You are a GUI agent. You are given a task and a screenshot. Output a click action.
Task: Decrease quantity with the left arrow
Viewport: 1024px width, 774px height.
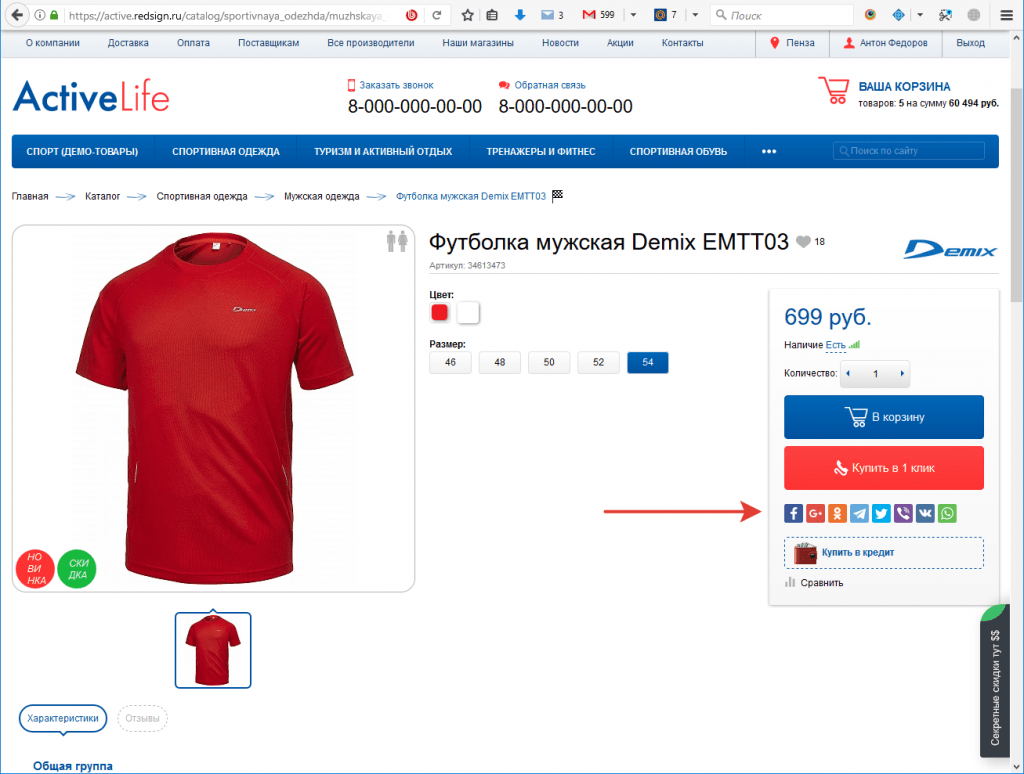click(848, 374)
